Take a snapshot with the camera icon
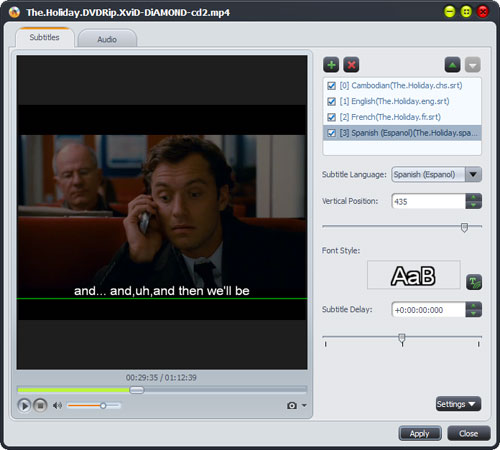The height and width of the screenshot is (450, 500). click(x=292, y=405)
